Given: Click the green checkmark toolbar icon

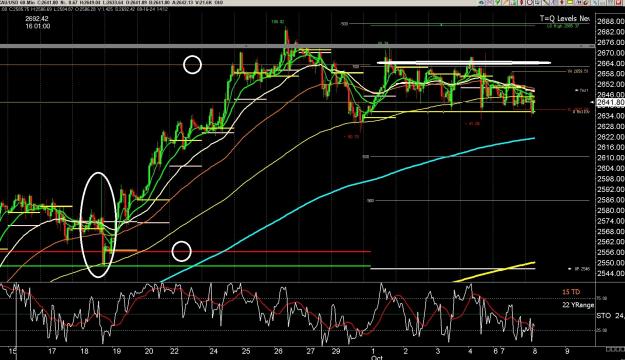Looking at the screenshot, I should (x=497, y=2).
